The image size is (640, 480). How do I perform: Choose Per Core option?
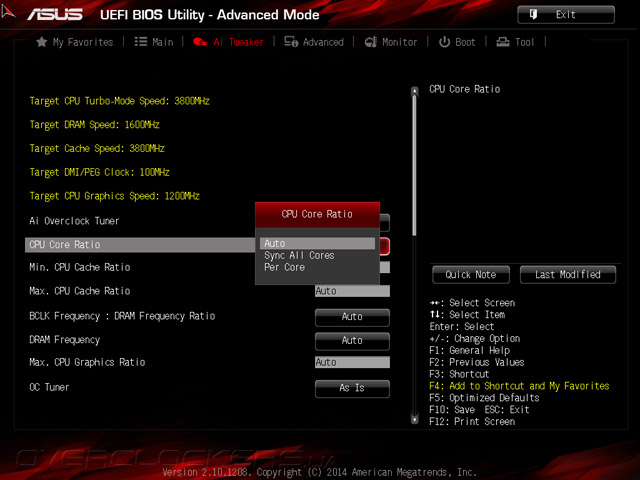tap(284, 267)
